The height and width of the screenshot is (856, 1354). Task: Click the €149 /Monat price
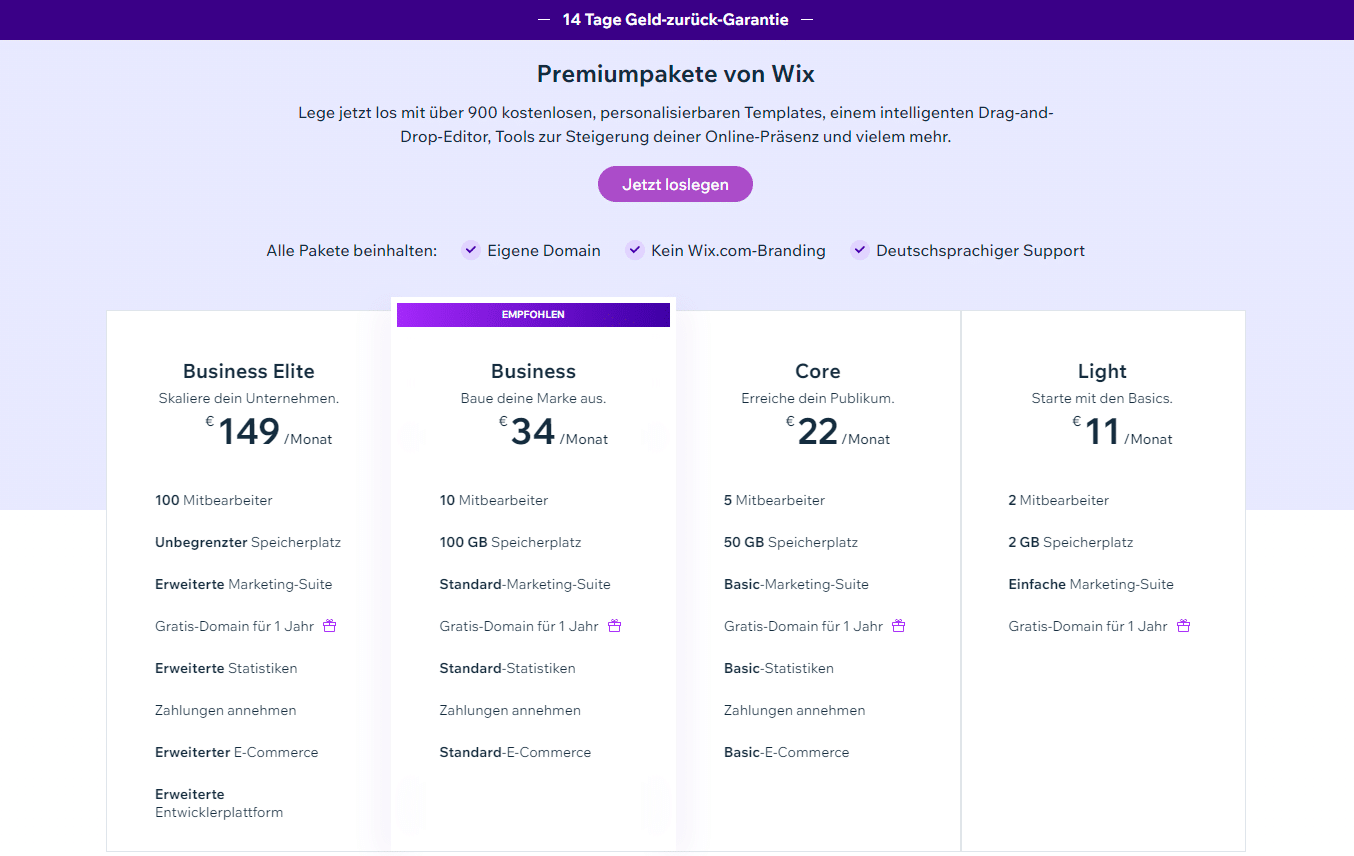pyautogui.click(x=269, y=432)
